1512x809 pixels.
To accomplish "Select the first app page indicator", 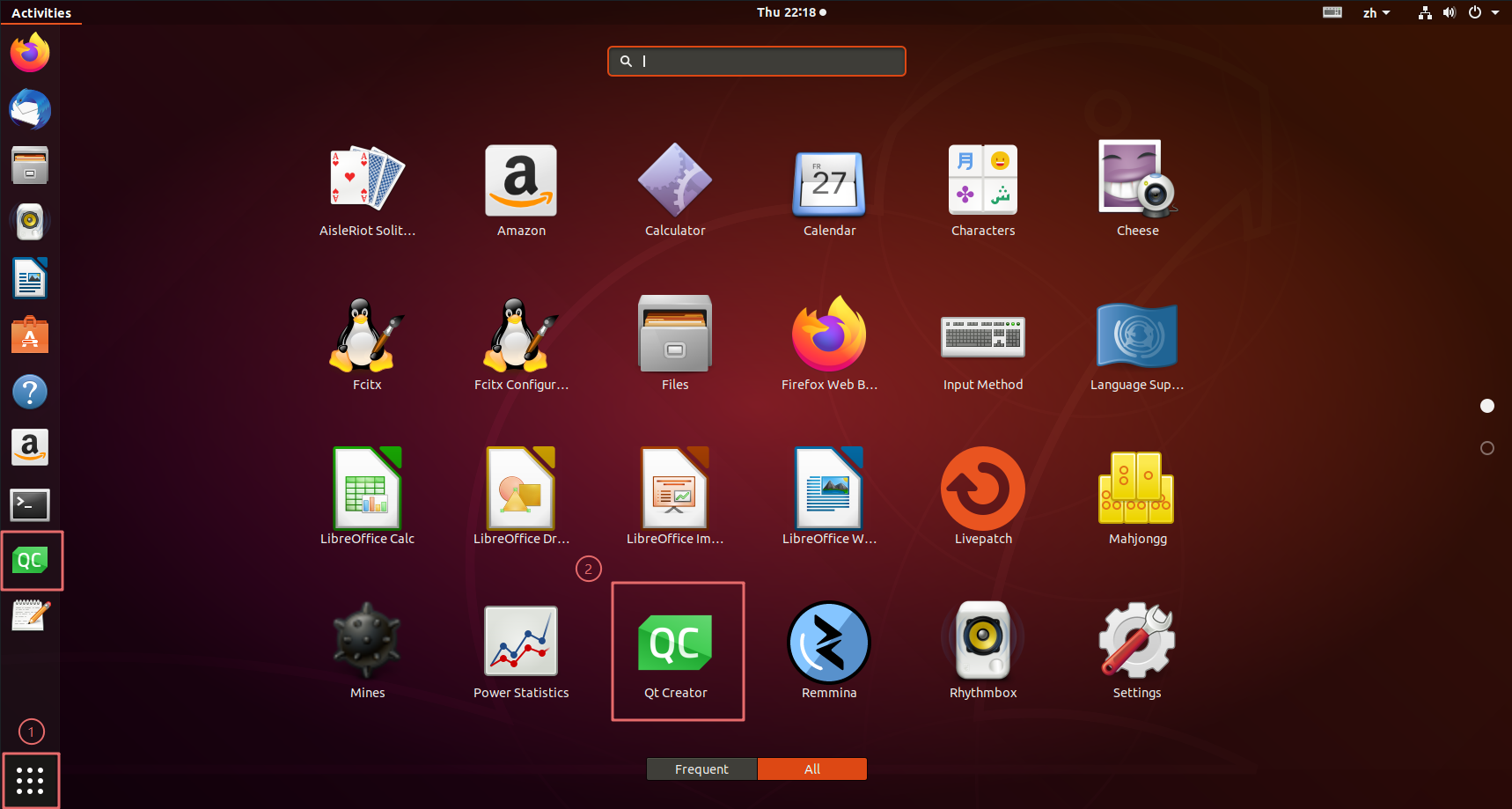I will click(1487, 406).
